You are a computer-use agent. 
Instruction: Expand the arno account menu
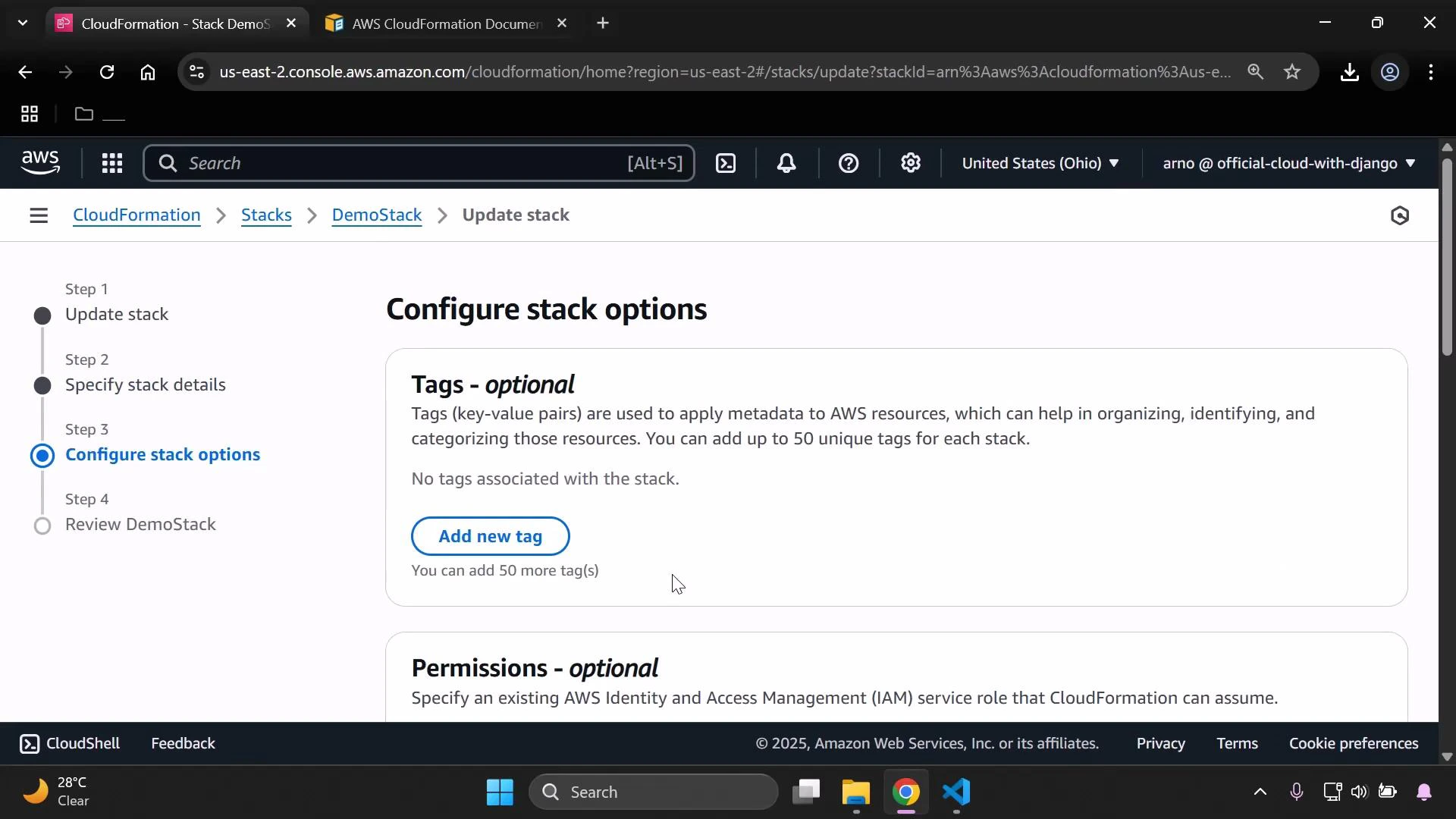pyautogui.click(x=1288, y=163)
